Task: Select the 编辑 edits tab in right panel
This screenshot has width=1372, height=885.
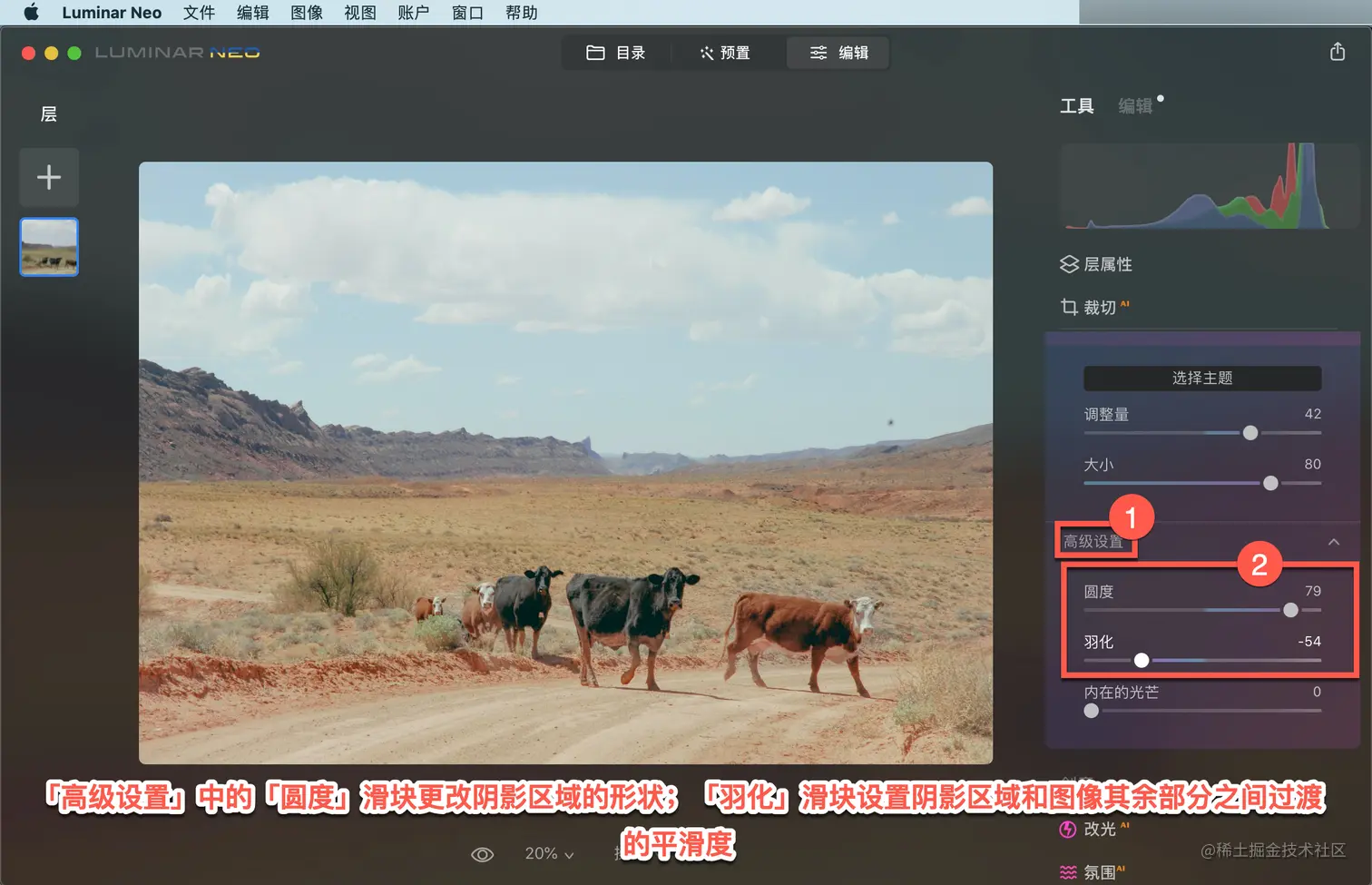Action: coord(1135,106)
